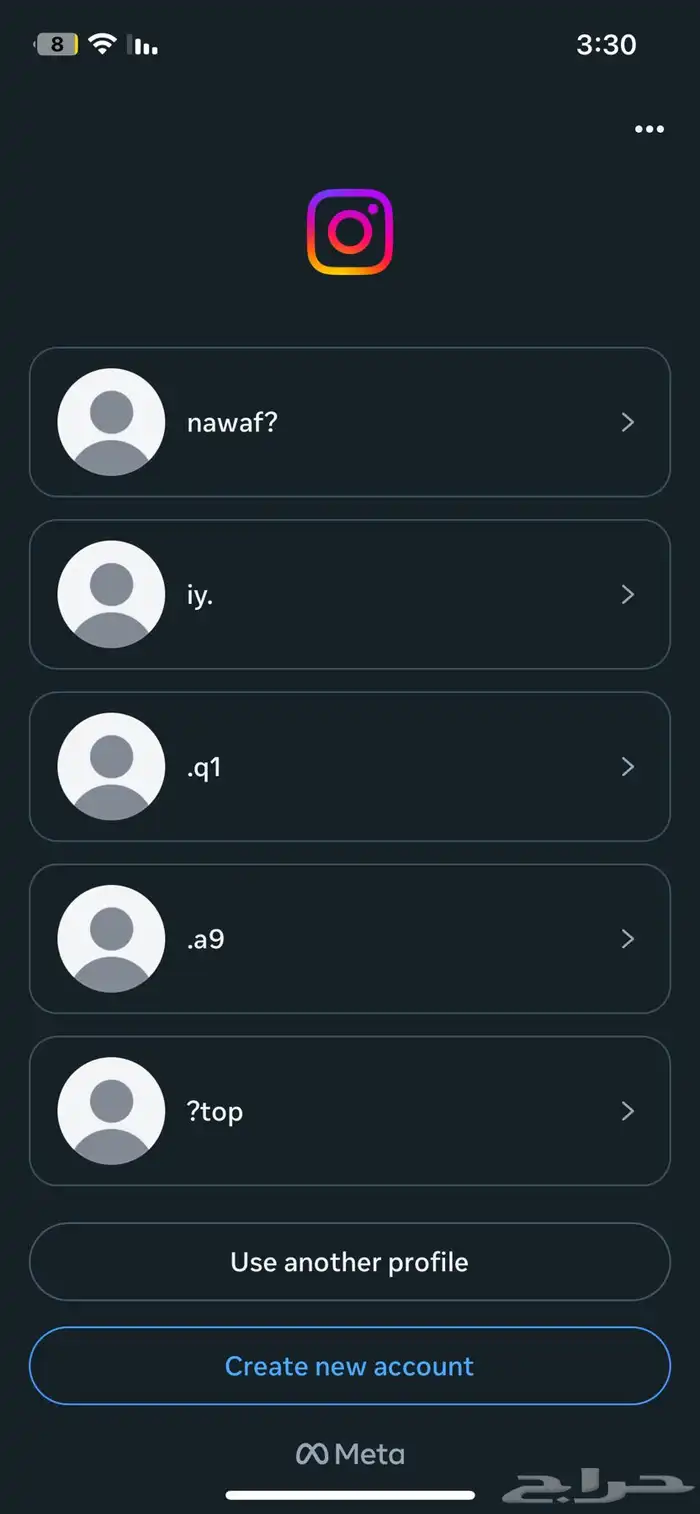The width and height of the screenshot is (700, 1514).
Task: Select the avatar for nawaf?
Action: pos(111,422)
